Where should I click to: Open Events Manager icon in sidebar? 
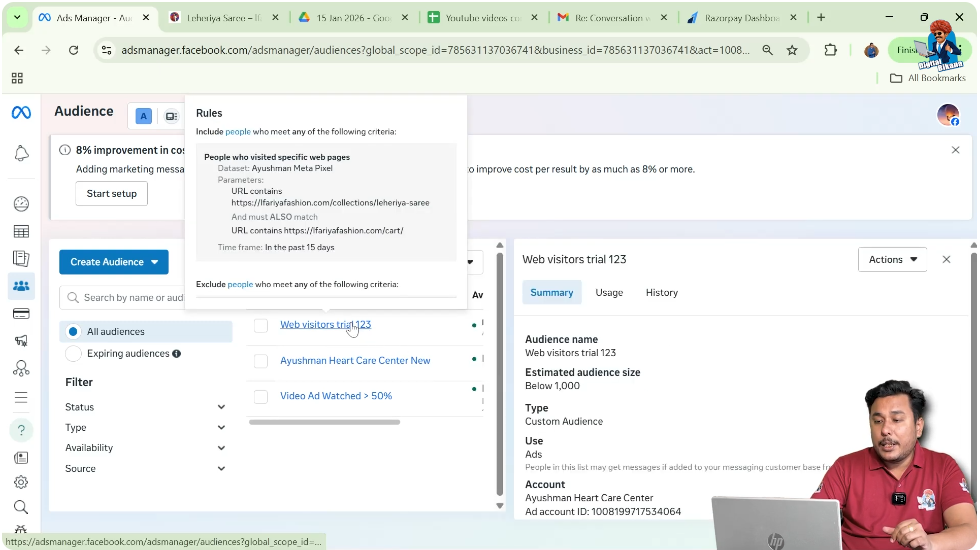(21, 369)
